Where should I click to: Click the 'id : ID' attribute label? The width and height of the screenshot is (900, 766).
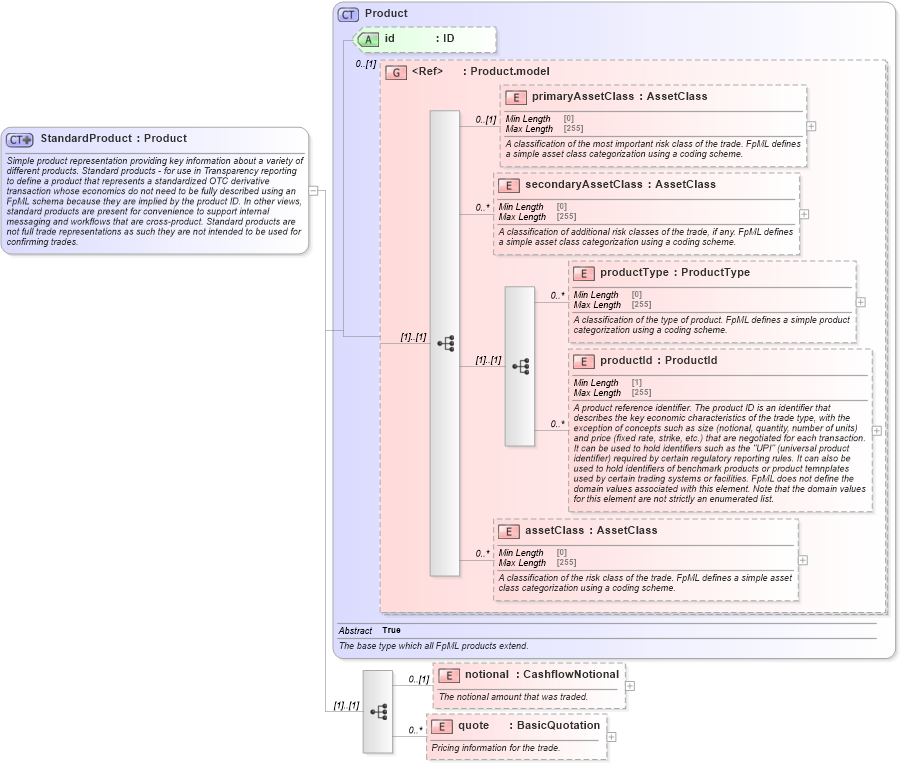420,38
